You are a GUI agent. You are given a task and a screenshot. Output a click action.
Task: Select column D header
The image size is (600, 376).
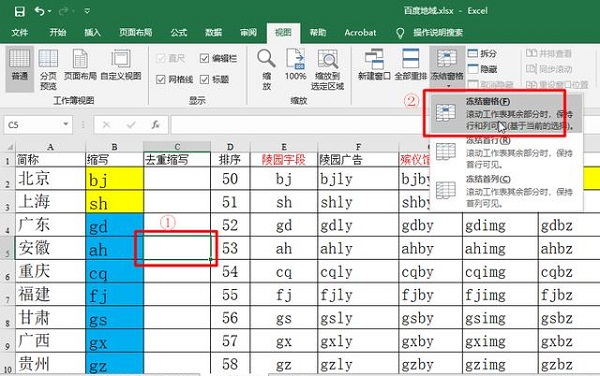tap(230, 146)
